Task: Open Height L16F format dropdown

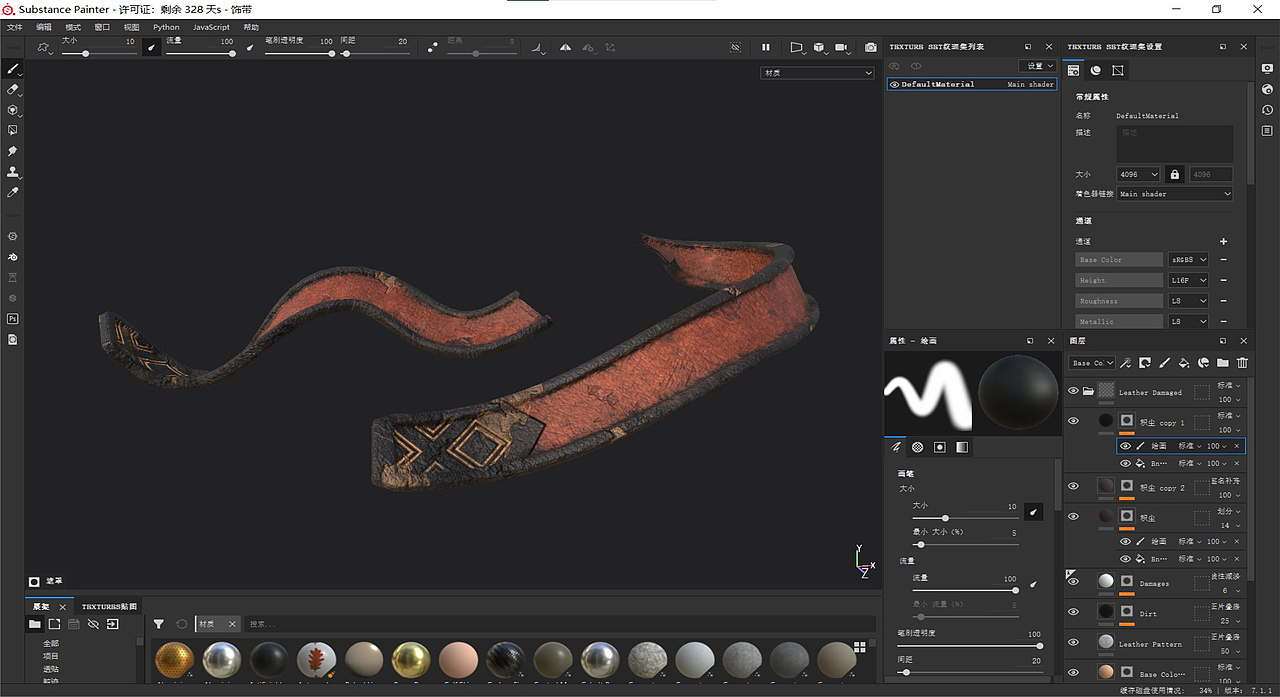Action: 1188,281
